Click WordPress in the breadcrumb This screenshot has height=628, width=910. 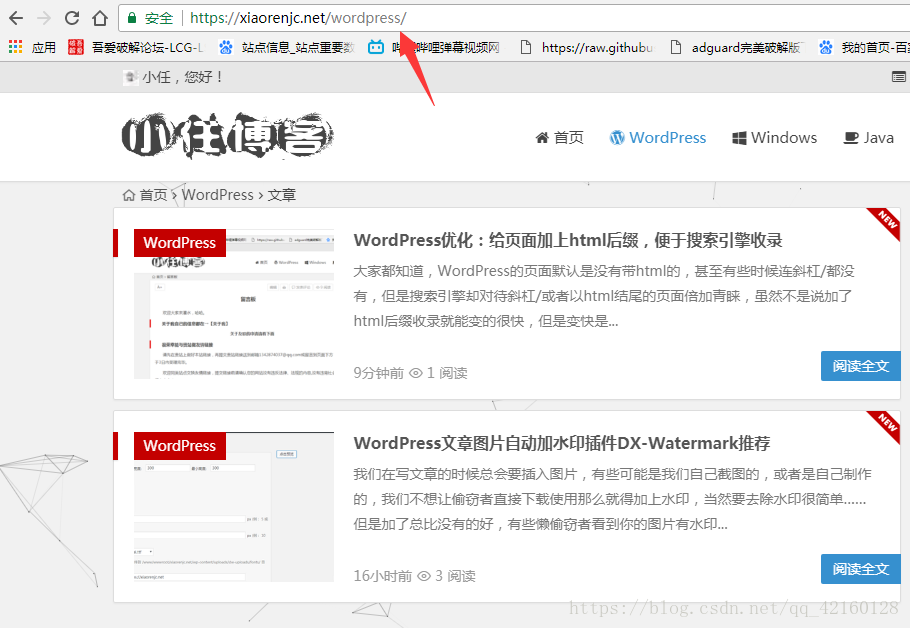[218, 195]
